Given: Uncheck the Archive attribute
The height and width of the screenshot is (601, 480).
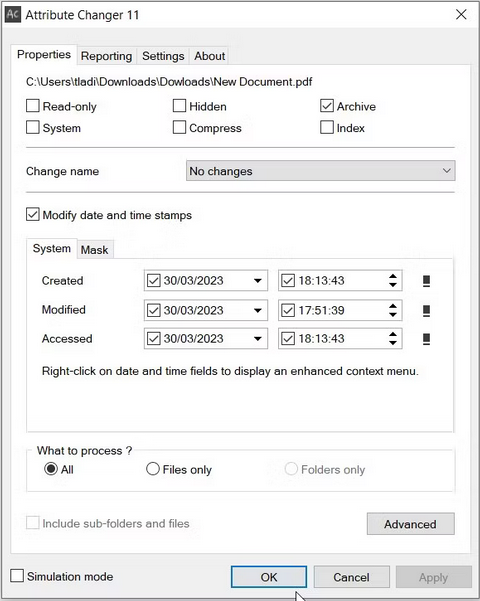Looking at the screenshot, I should tap(327, 106).
